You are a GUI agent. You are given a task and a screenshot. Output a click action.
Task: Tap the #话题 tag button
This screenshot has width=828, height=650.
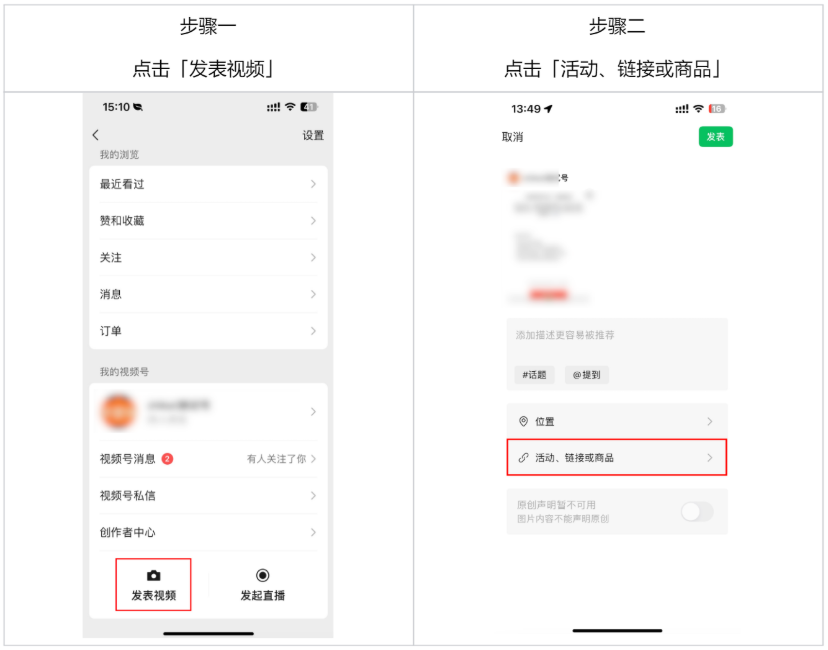pyautogui.click(x=534, y=375)
